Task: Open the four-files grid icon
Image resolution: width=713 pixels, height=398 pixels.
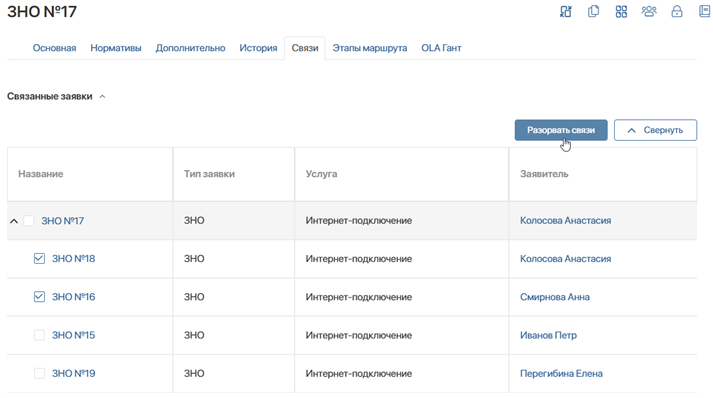Action: point(621,11)
